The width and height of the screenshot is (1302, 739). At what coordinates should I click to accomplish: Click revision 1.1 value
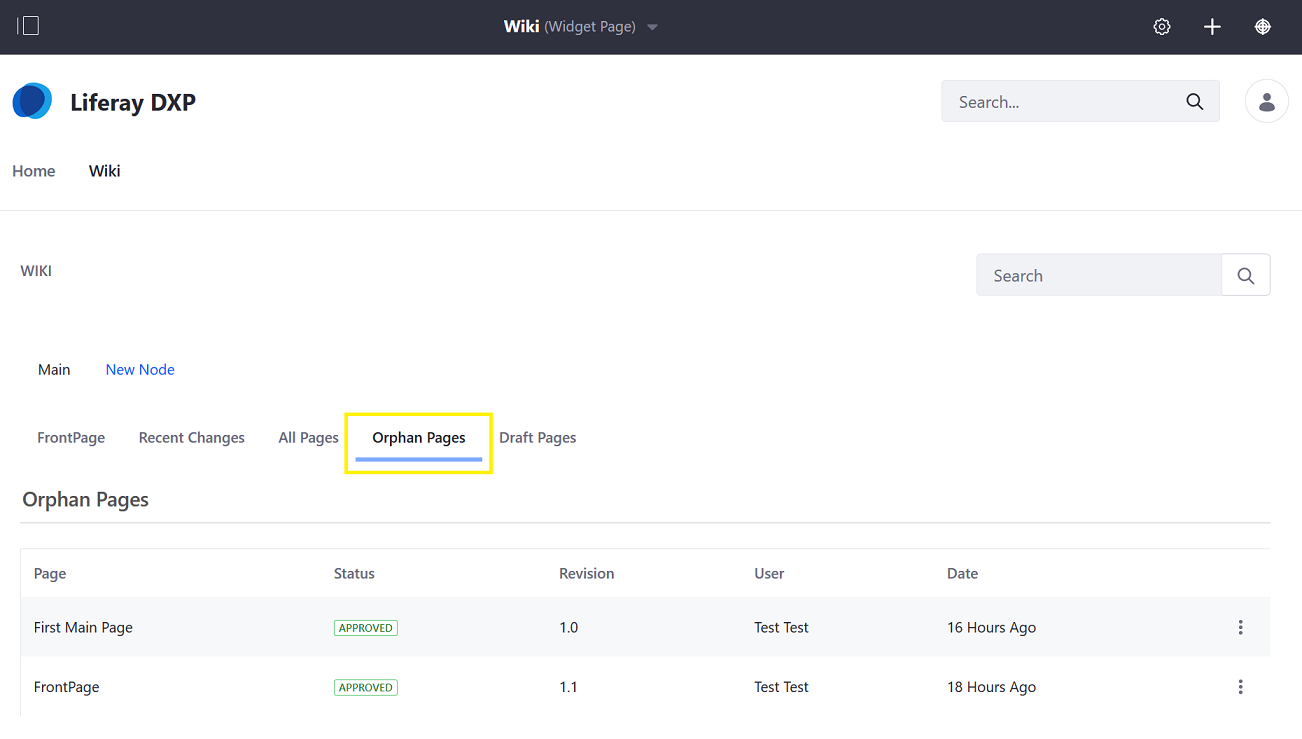[x=569, y=687]
